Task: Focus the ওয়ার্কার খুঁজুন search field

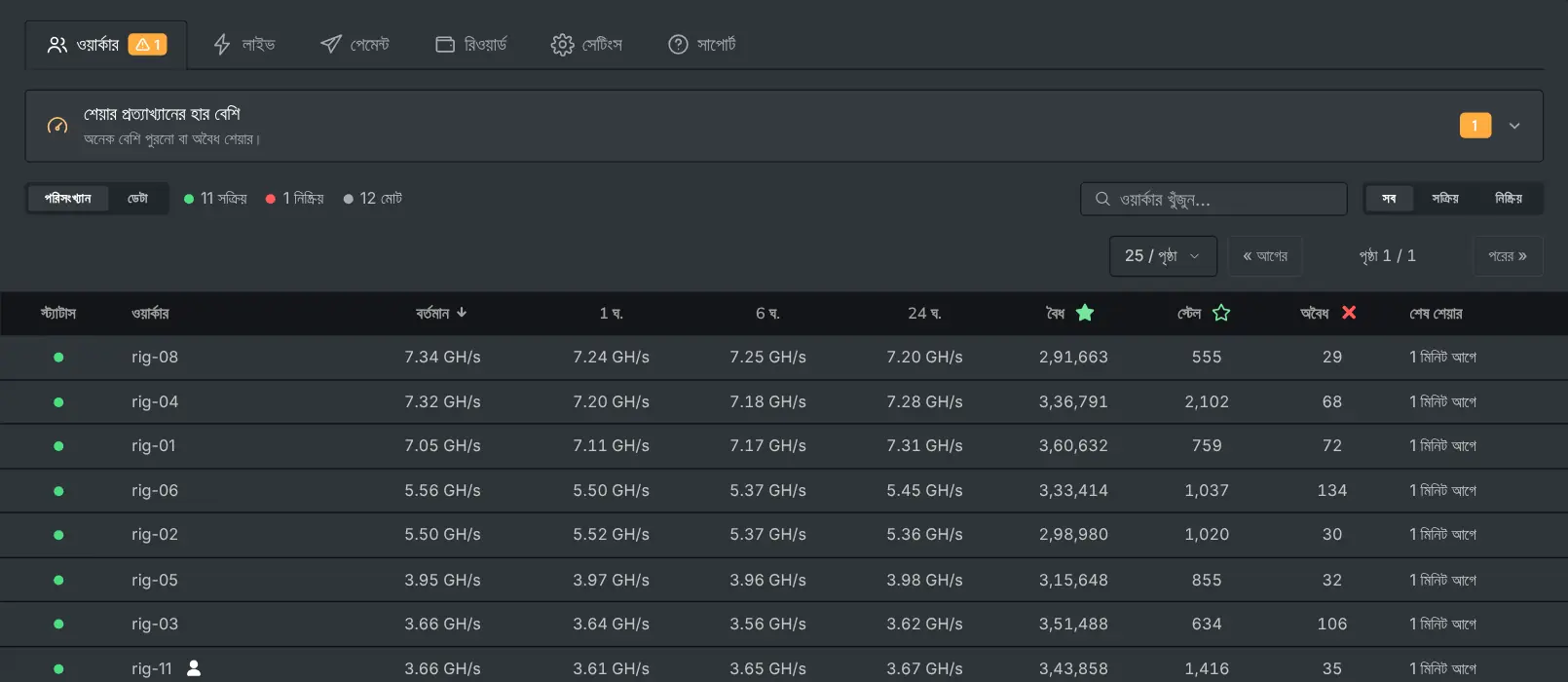Action: pos(1213,199)
